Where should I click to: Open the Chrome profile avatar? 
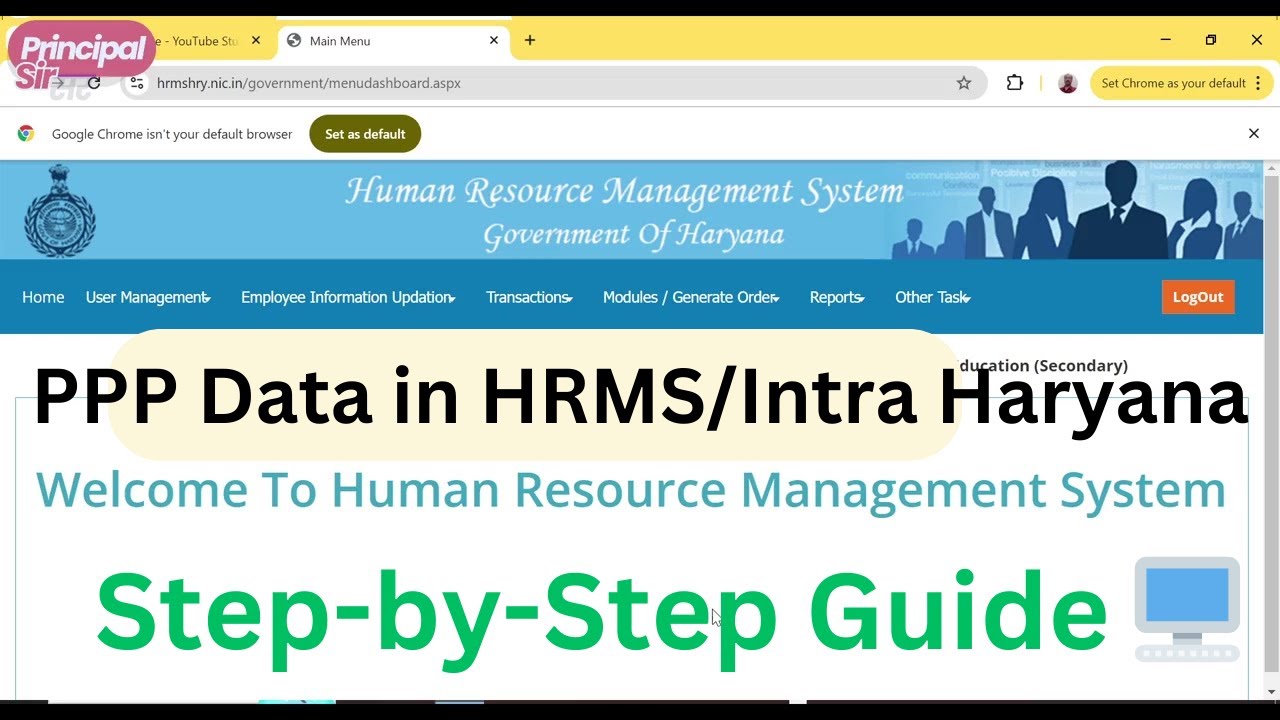1068,83
